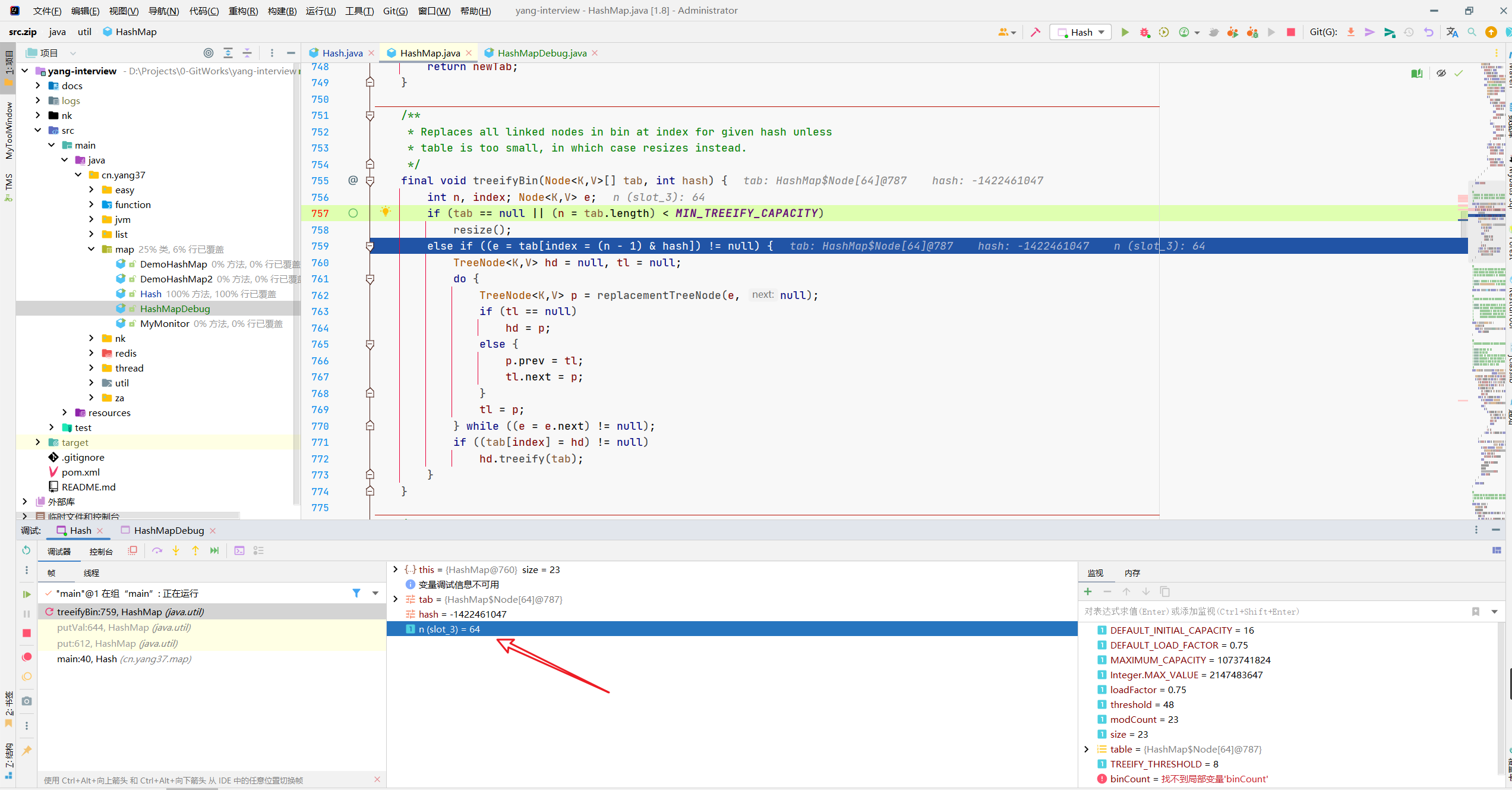
Task: Expand the this HashMap variable
Action: (x=396, y=569)
